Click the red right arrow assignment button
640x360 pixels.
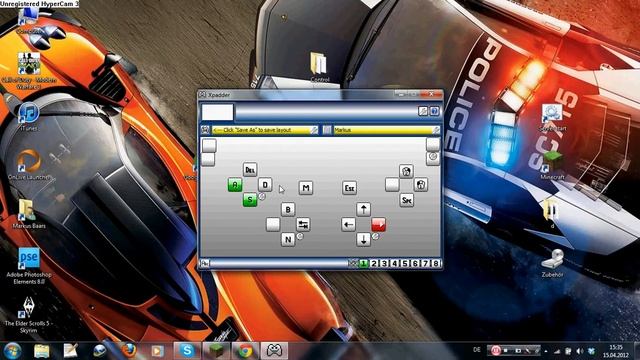[378, 224]
